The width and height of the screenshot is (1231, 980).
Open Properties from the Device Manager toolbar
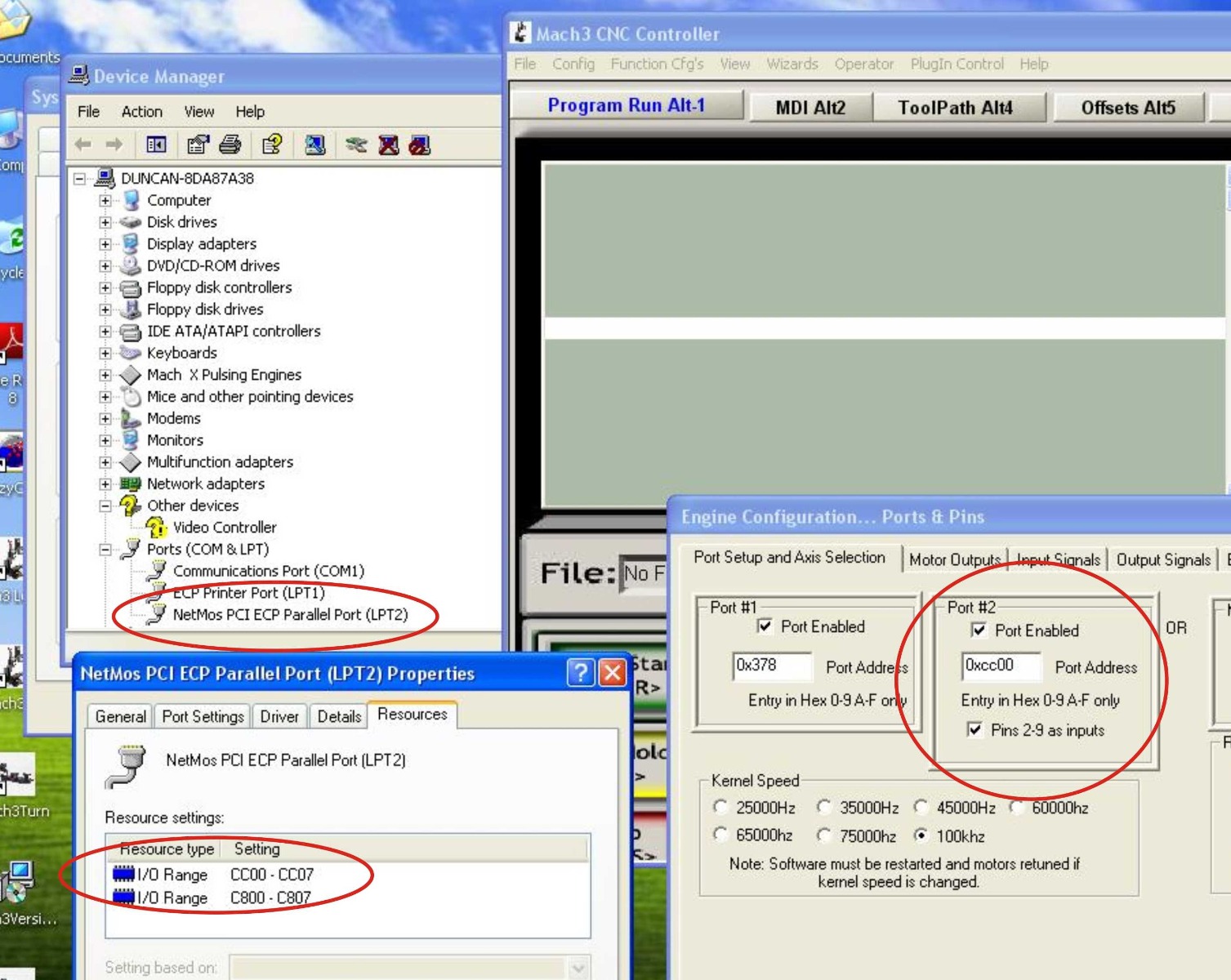tap(198, 145)
